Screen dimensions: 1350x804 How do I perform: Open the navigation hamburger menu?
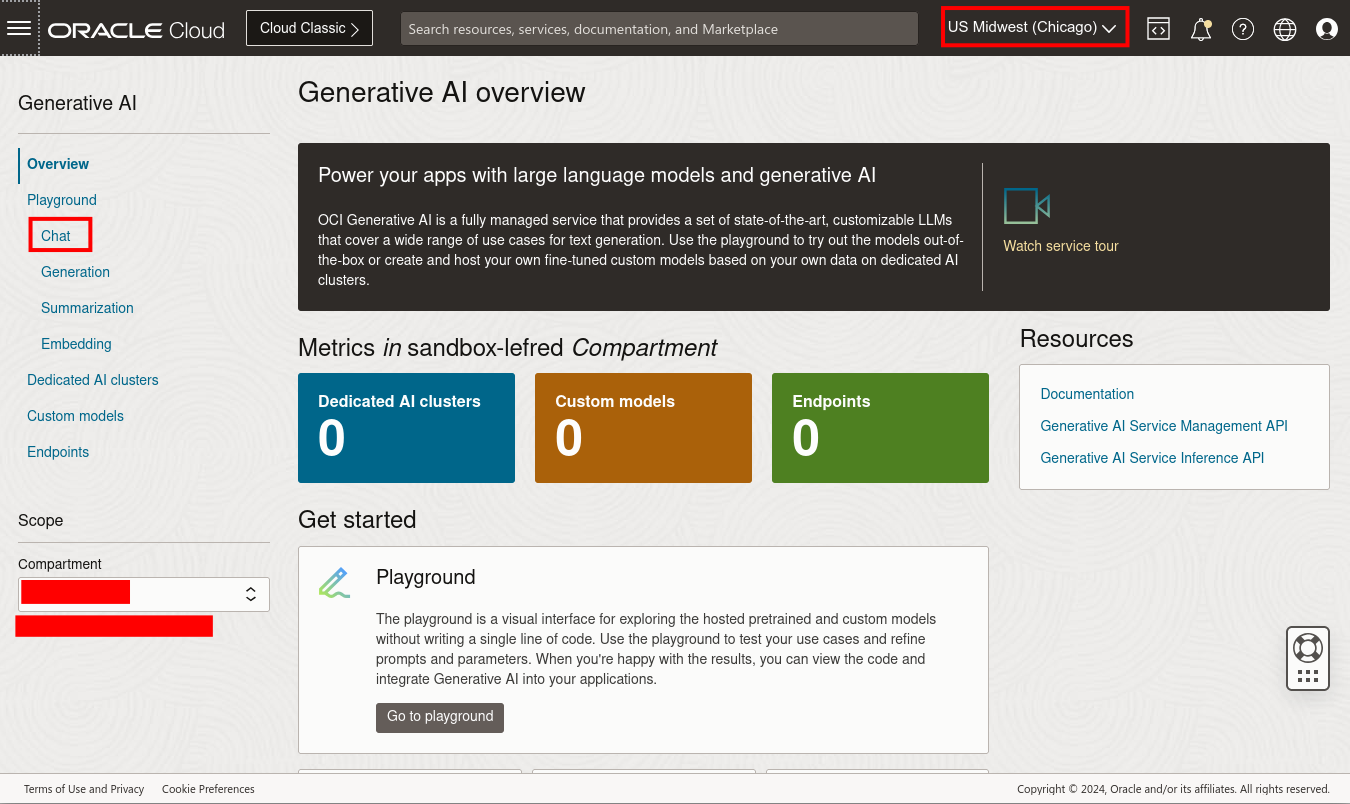pyautogui.click(x=19, y=27)
